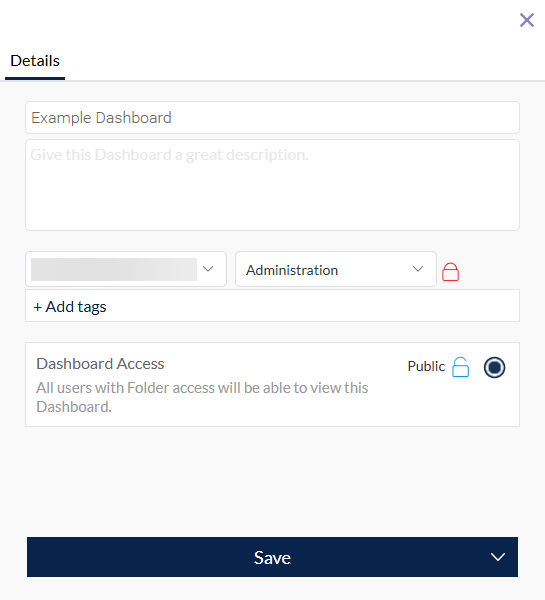Click the chevron in Administration dropdown

click(x=418, y=269)
